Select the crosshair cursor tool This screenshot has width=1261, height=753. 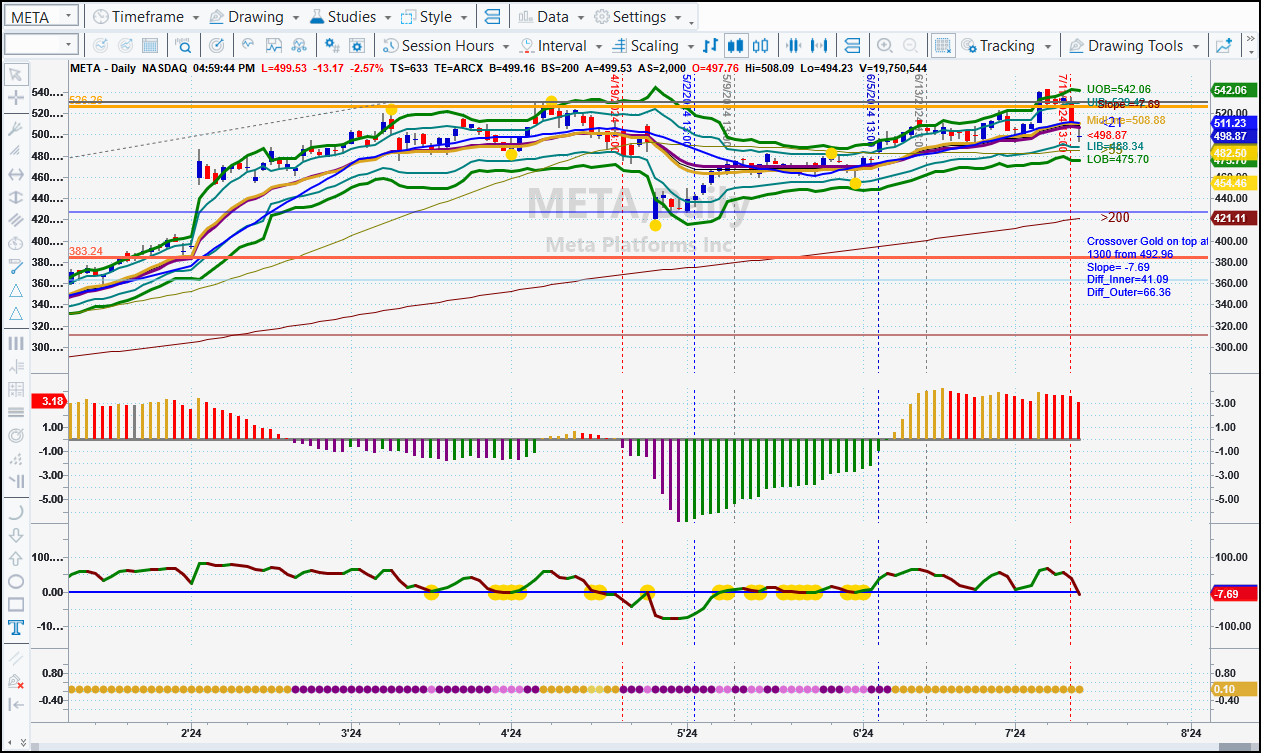coord(16,98)
